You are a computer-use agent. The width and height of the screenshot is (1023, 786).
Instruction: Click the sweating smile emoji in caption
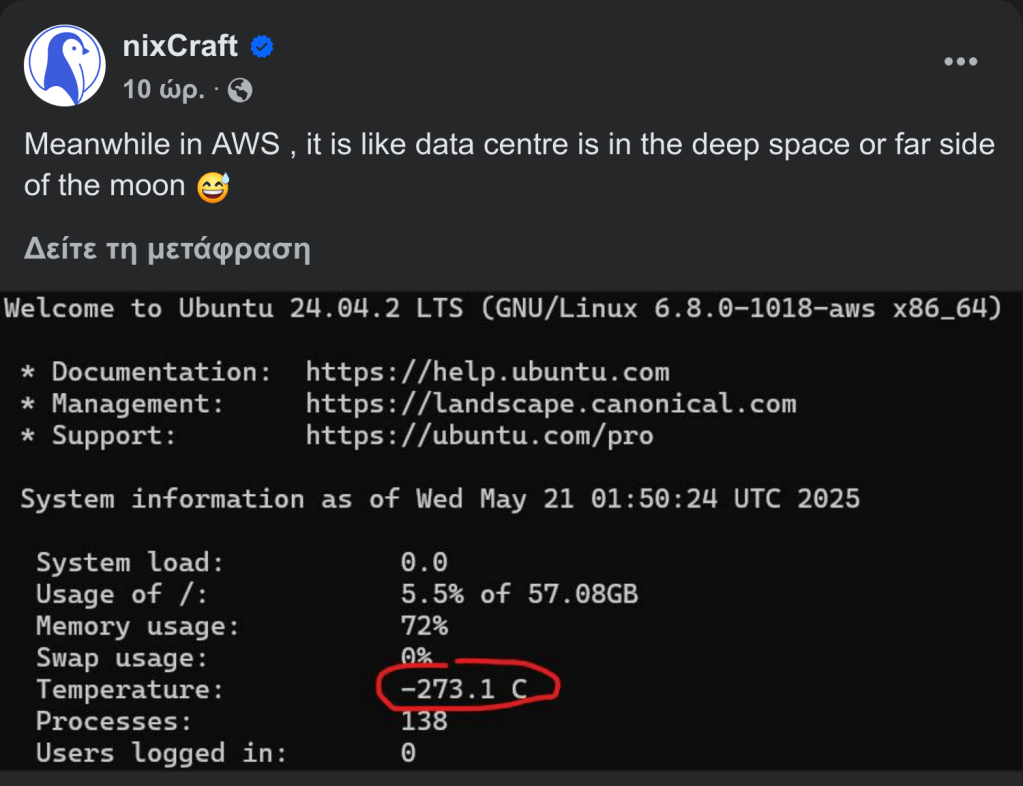(213, 186)
